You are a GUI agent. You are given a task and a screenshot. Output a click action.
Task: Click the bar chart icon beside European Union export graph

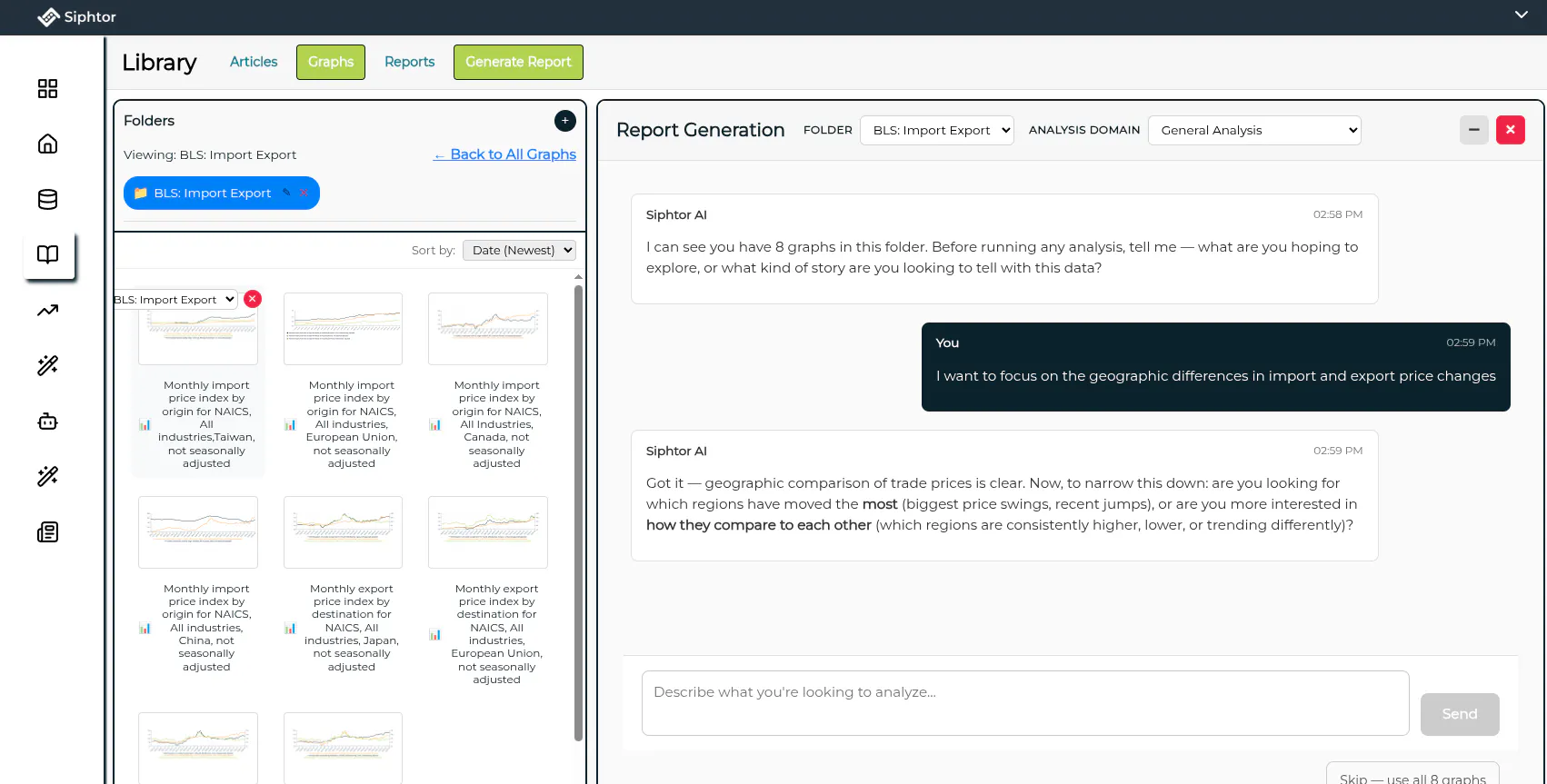pyautogui.click(x=435, y=634)
